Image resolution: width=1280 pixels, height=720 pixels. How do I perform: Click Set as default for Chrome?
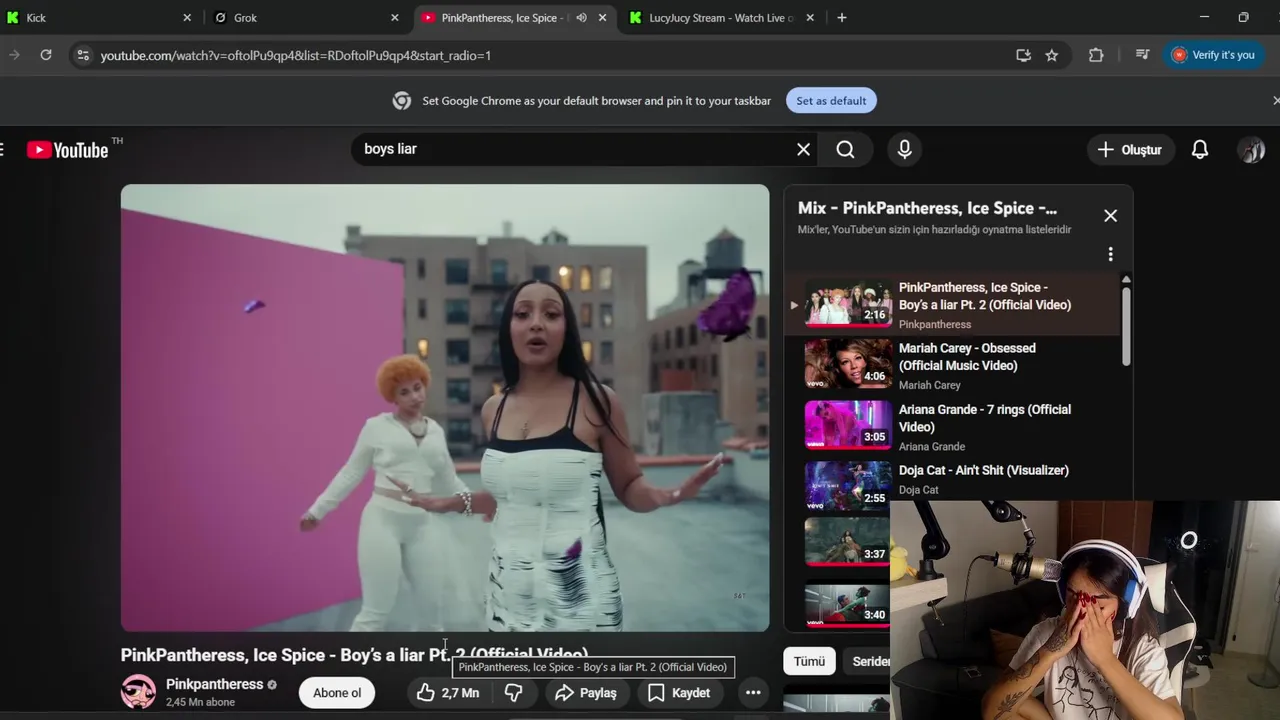831,100
